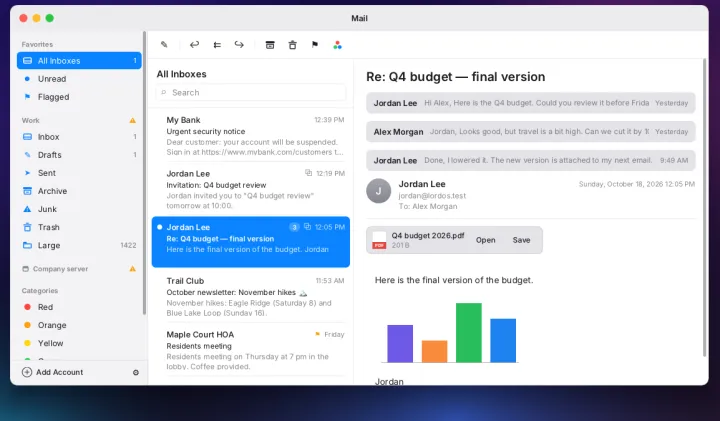Expand Jordan Lee's 9:49 AM thread message

click(530, 160)
